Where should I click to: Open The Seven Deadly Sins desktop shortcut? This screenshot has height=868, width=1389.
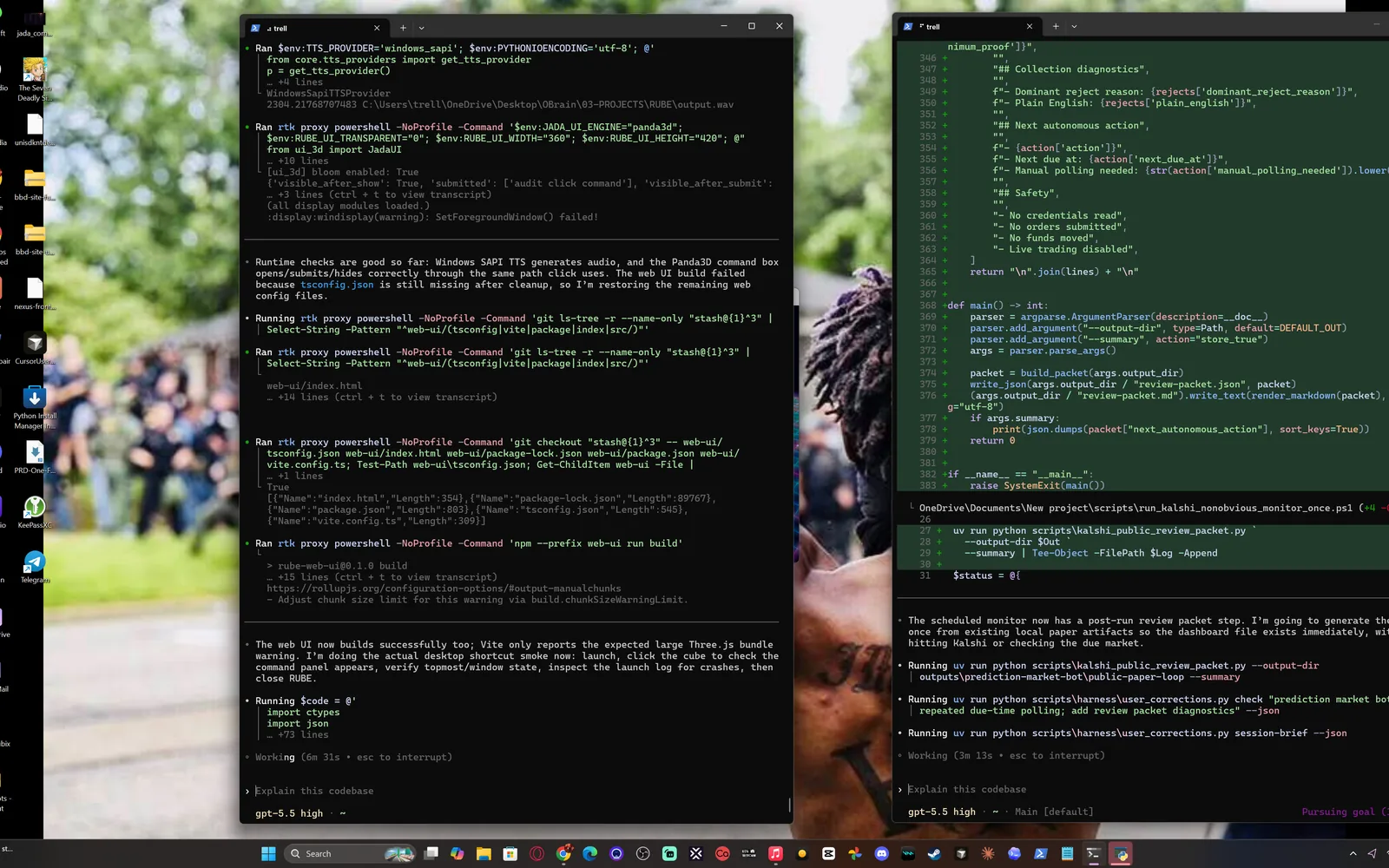click(35, 80)
